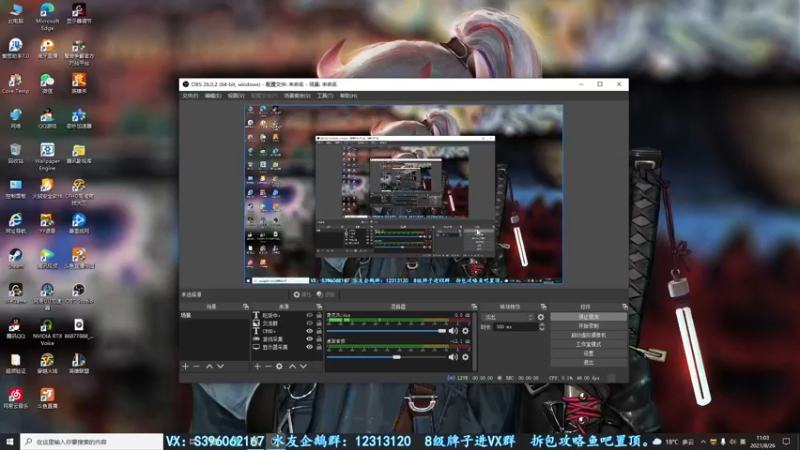Screen dimensions: 800x450
Task: Click the Stop Streaming button
Action: pyautogui.click(x=588, y=317)
